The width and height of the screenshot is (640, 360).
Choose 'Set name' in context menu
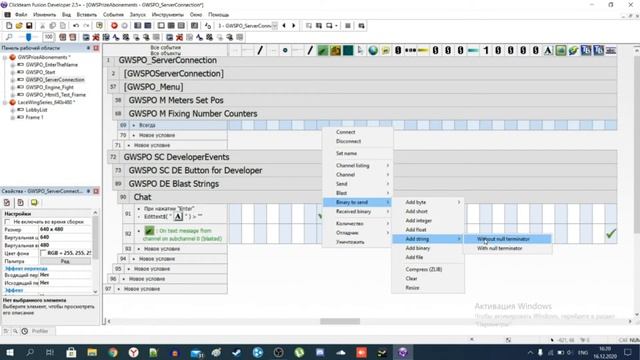358,153
